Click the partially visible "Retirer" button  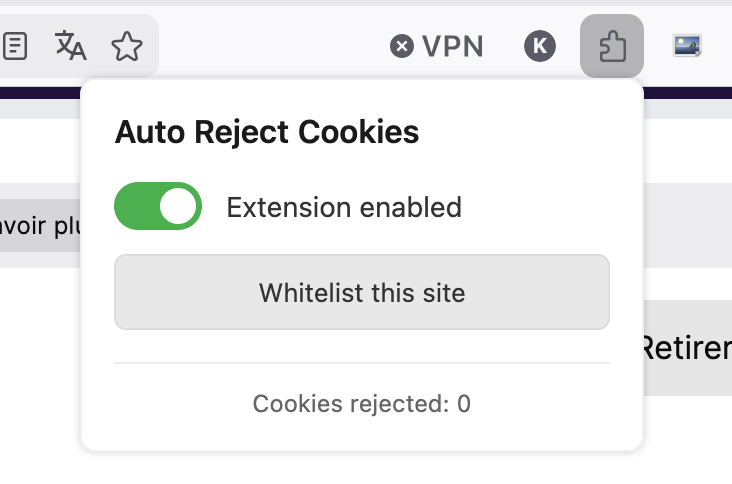tap(686, 347)
